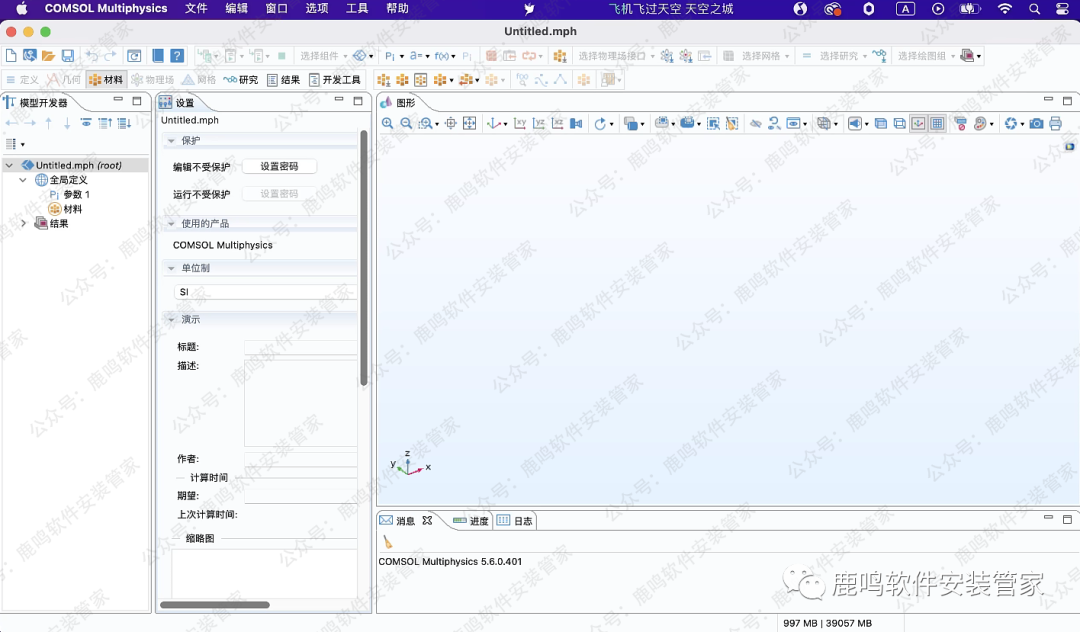Expand the 结果 node in model tree
This screenshot has width=1080, height=632.
coord(24,224)
